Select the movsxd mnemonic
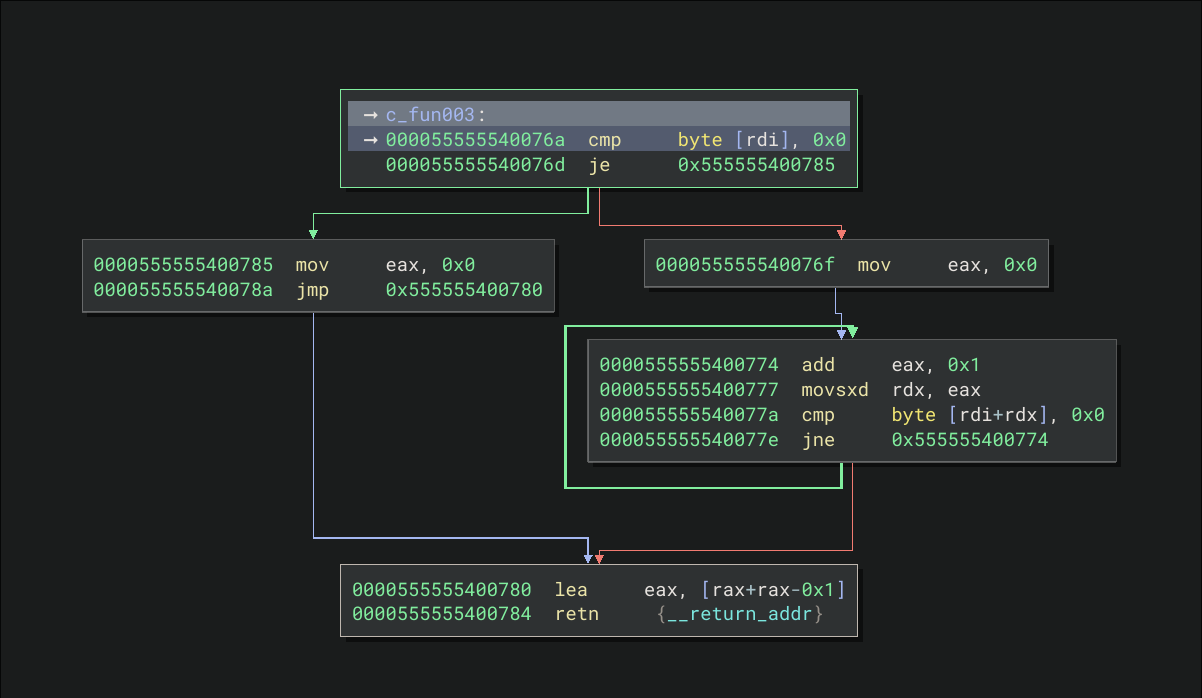This screenshot has height=698, width=1202. pyautogui.click(x=835, y=390)
